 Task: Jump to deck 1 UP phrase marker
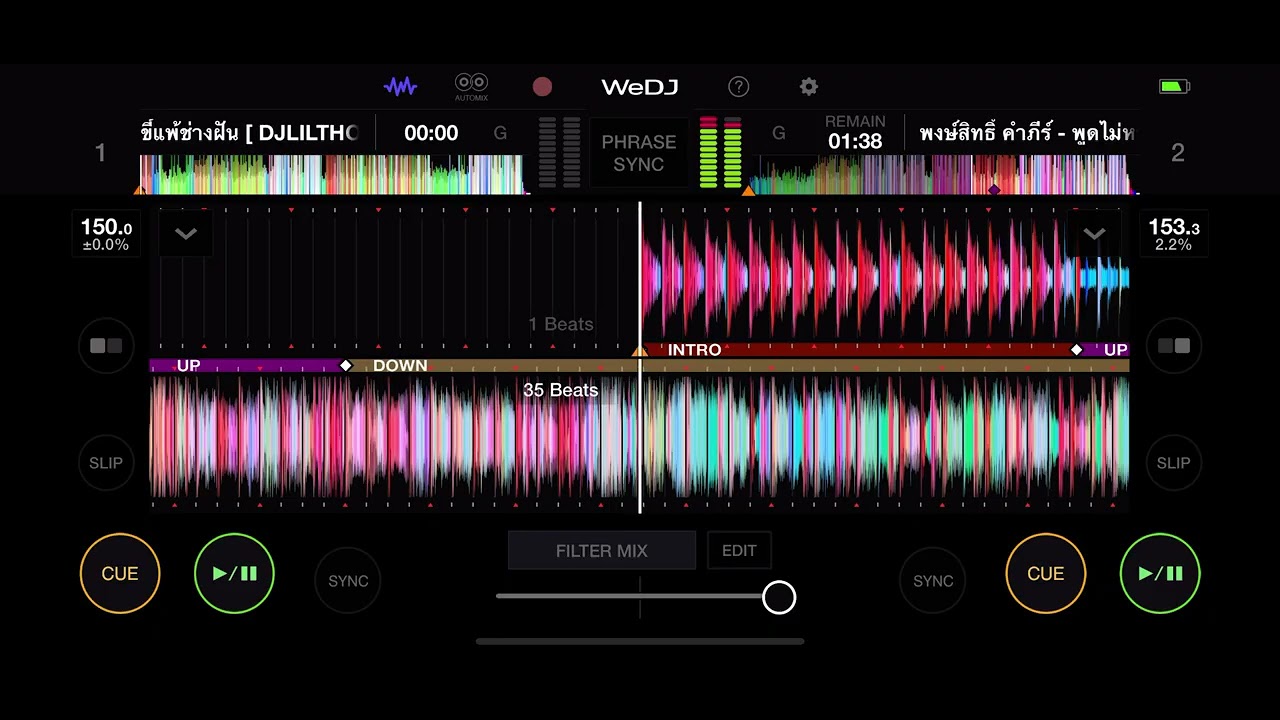(x=188, y=366)
